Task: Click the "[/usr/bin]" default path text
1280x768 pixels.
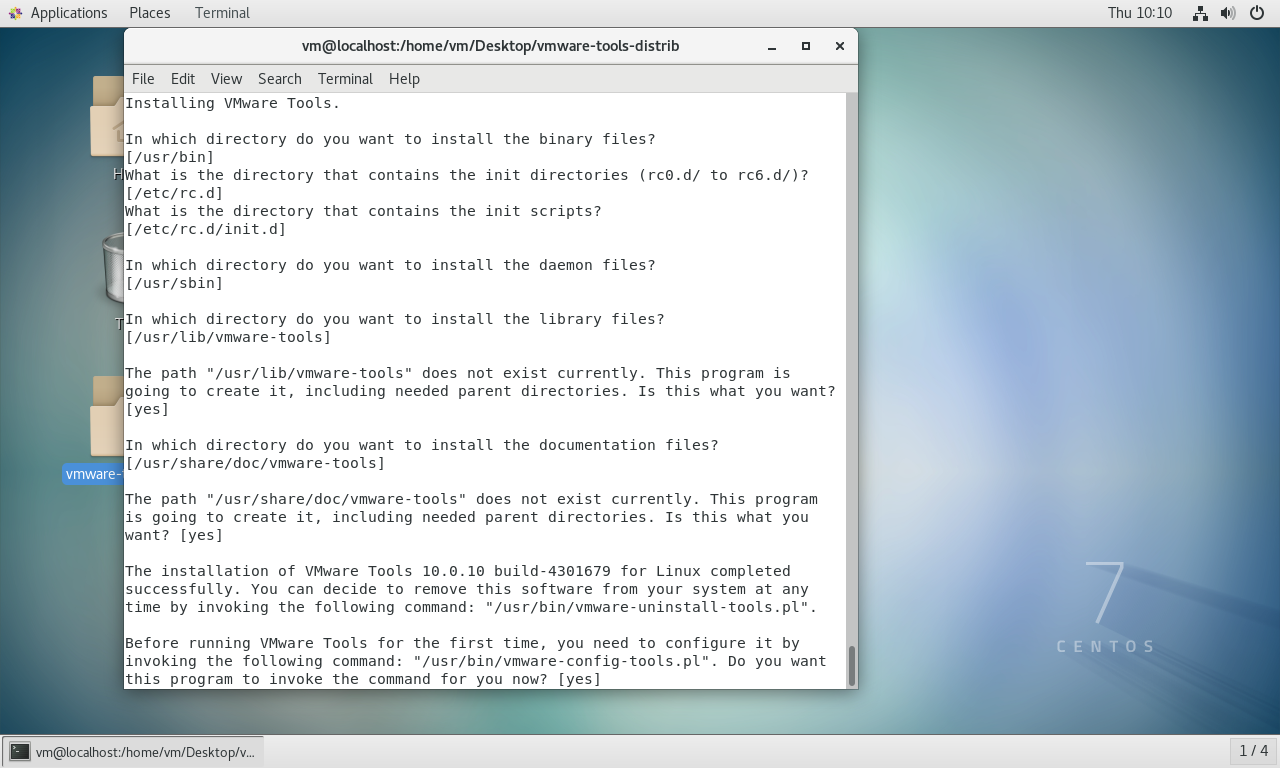Action: pyautogui.click(x=170, y=157)
